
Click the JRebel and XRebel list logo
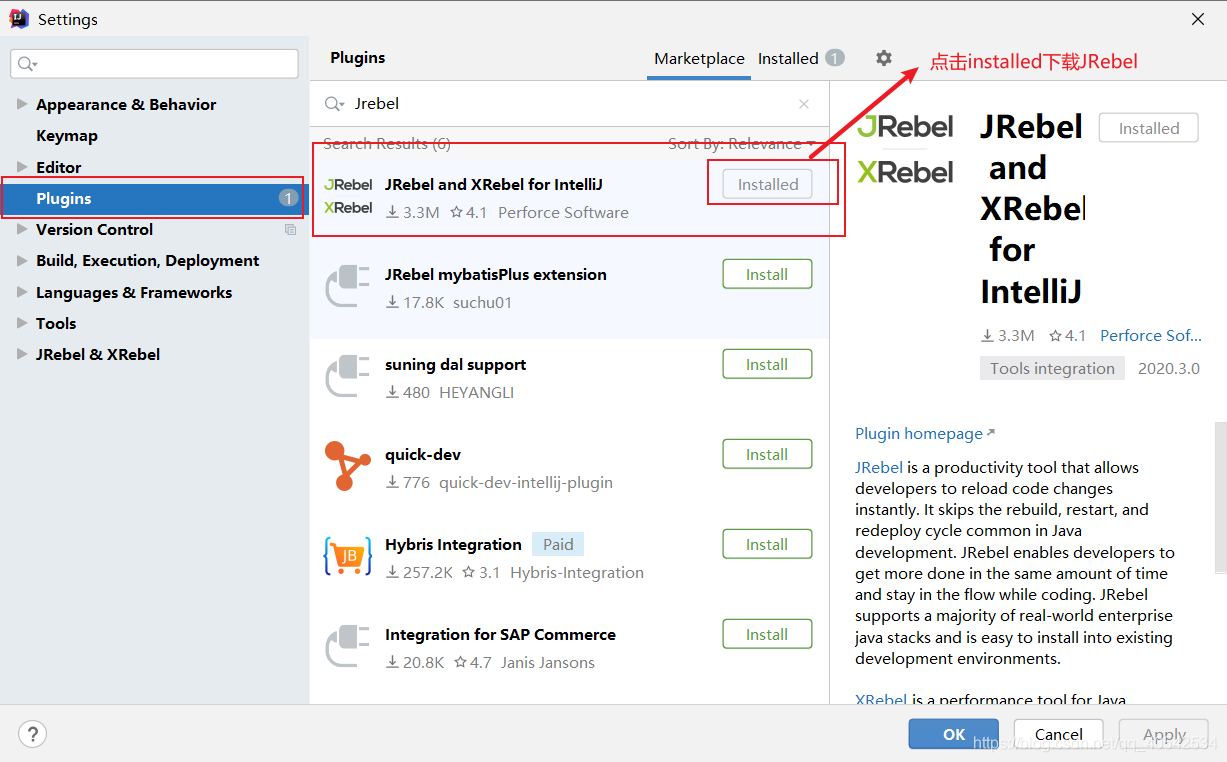point(349,196)
